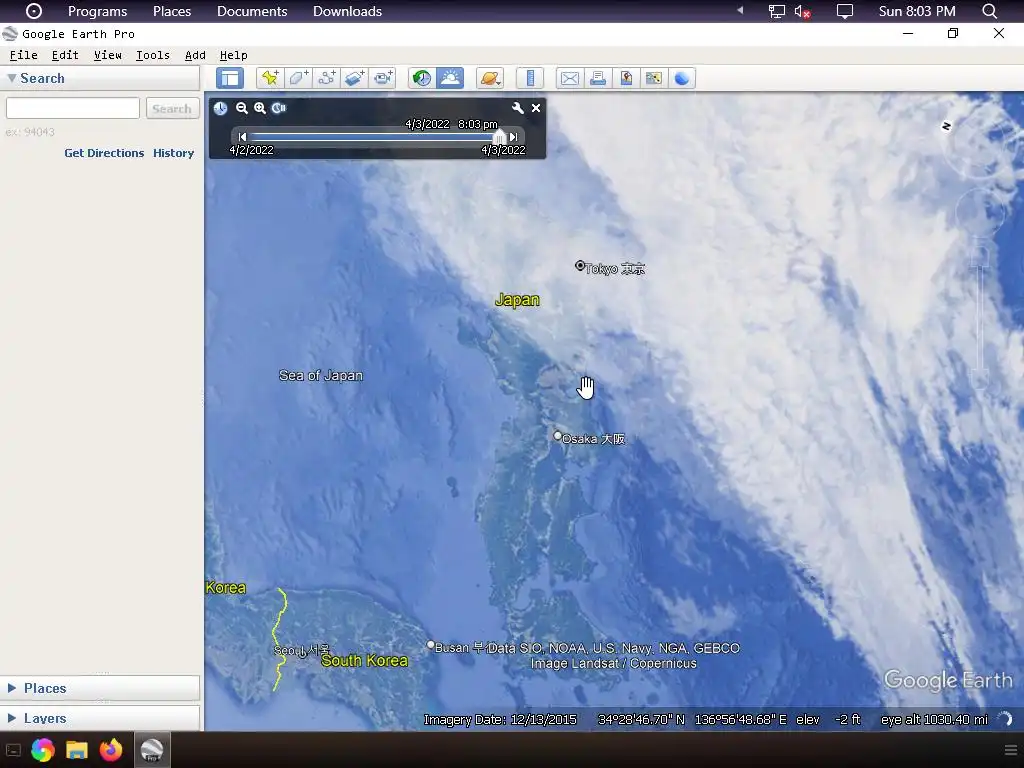Screen dimensions: 1024x768
Task: Click the Sun 8:03 PM clock
Action: (917, 11)
